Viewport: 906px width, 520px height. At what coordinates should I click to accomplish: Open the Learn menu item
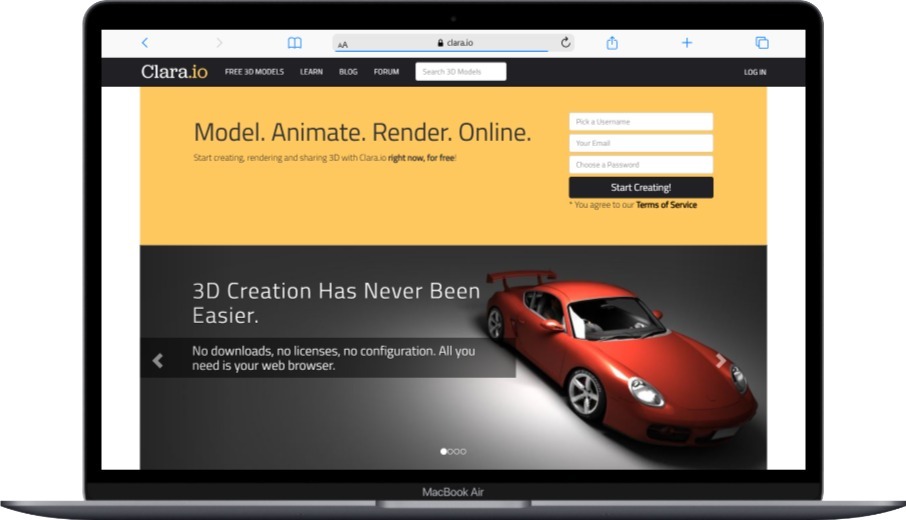[311, 72]
